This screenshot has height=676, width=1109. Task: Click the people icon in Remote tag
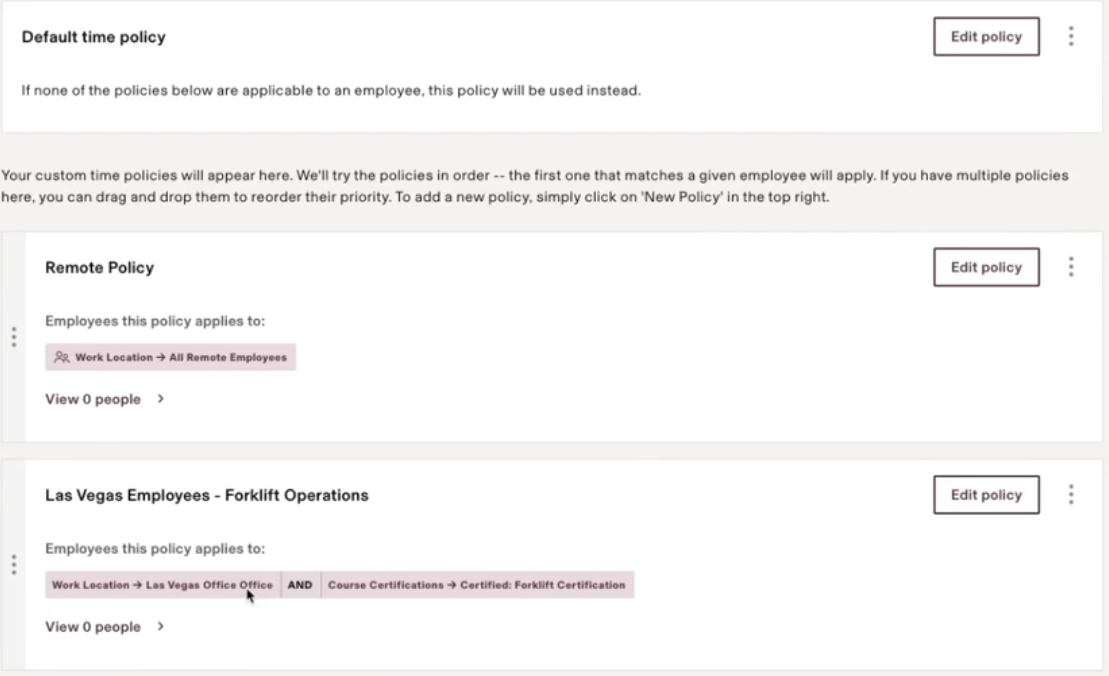click(x=62, y=357)
